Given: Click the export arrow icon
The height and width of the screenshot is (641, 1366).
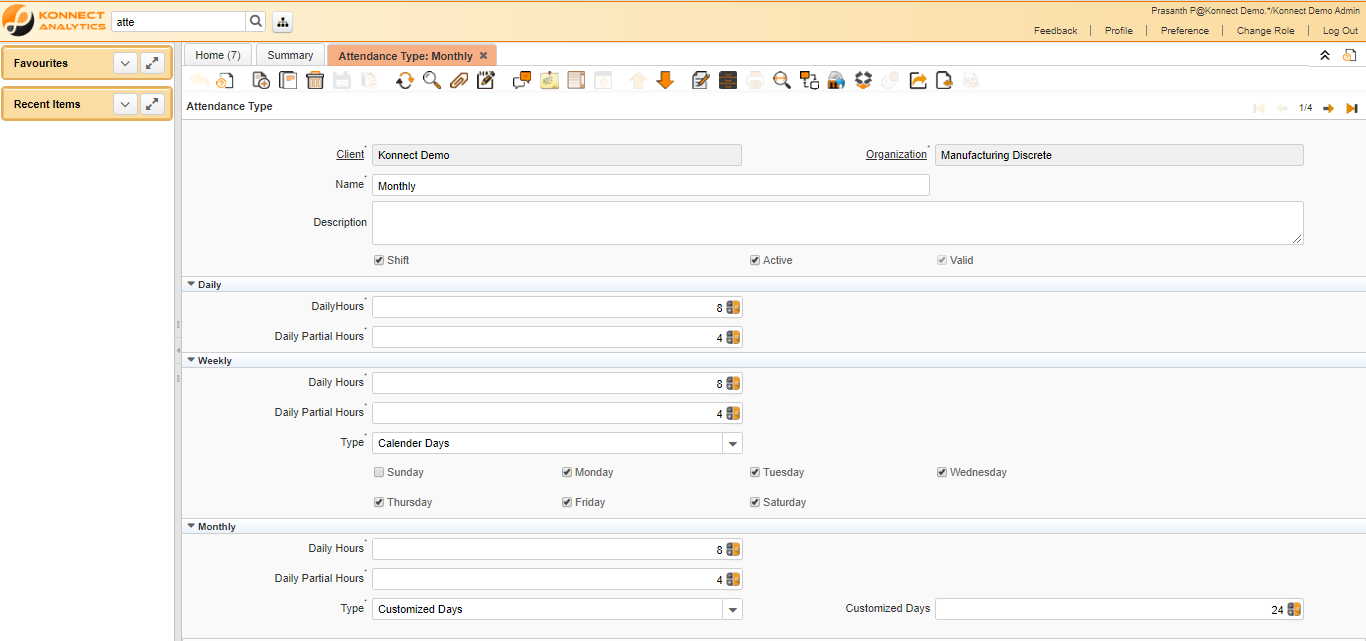Looking at the screenshot, I should [x=918, y=80].
